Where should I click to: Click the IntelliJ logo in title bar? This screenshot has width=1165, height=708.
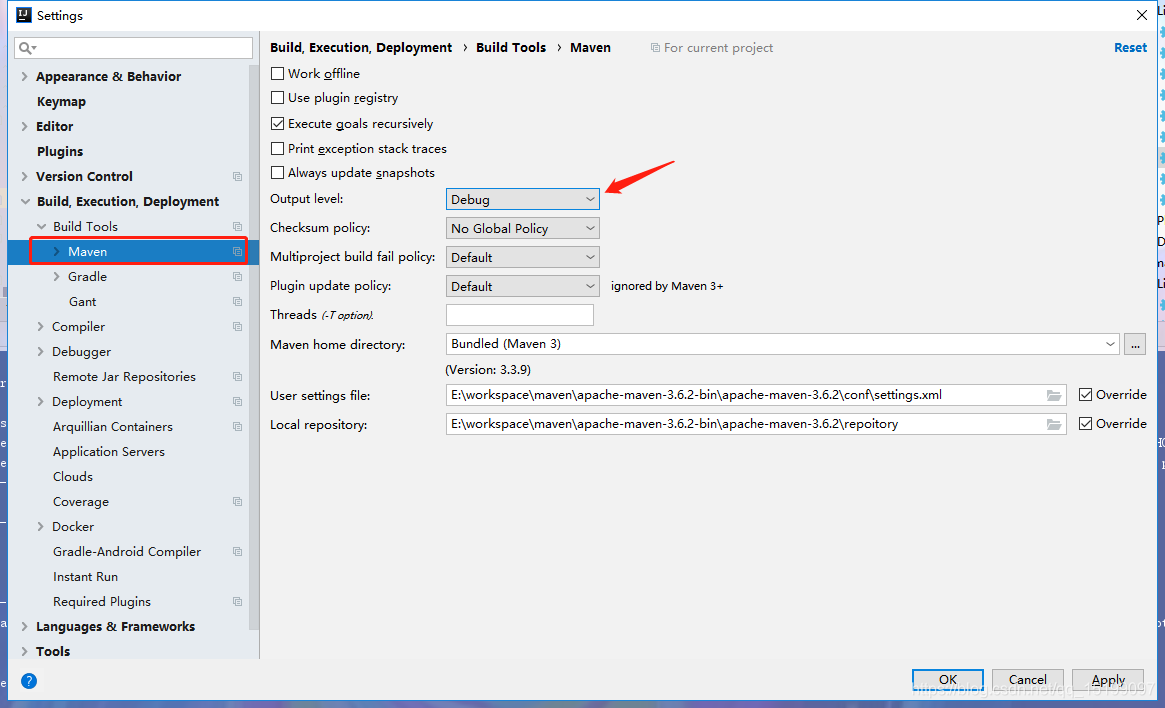tap(24, 15)
